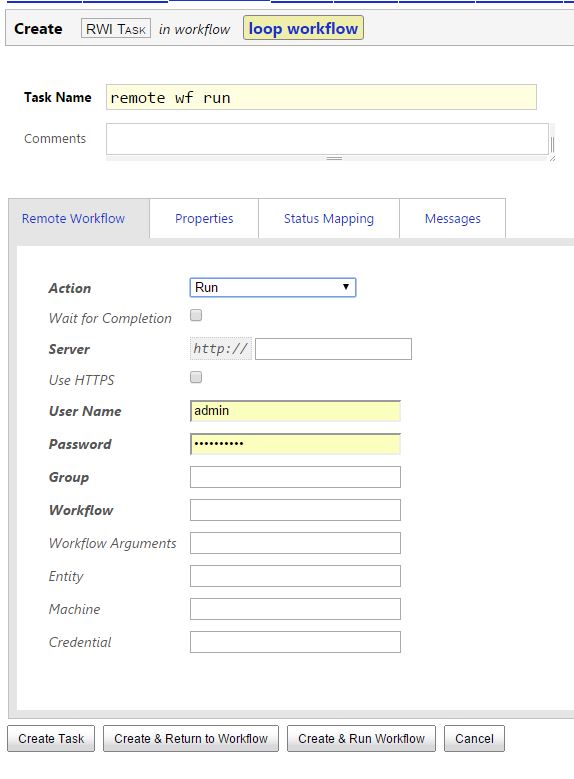Open the Action dropdown set to Run
This screenshot has height=779, width=574.
(x=273, y=288)
